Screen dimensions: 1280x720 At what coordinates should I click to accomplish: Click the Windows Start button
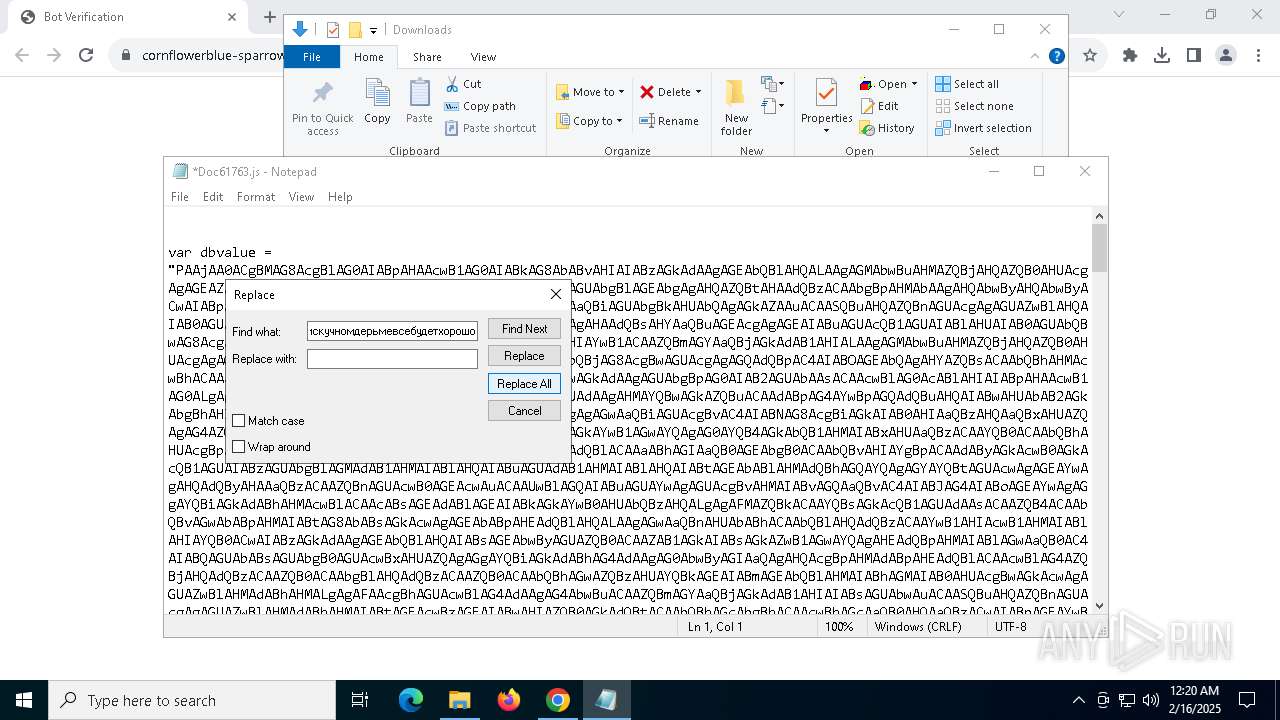23,700
